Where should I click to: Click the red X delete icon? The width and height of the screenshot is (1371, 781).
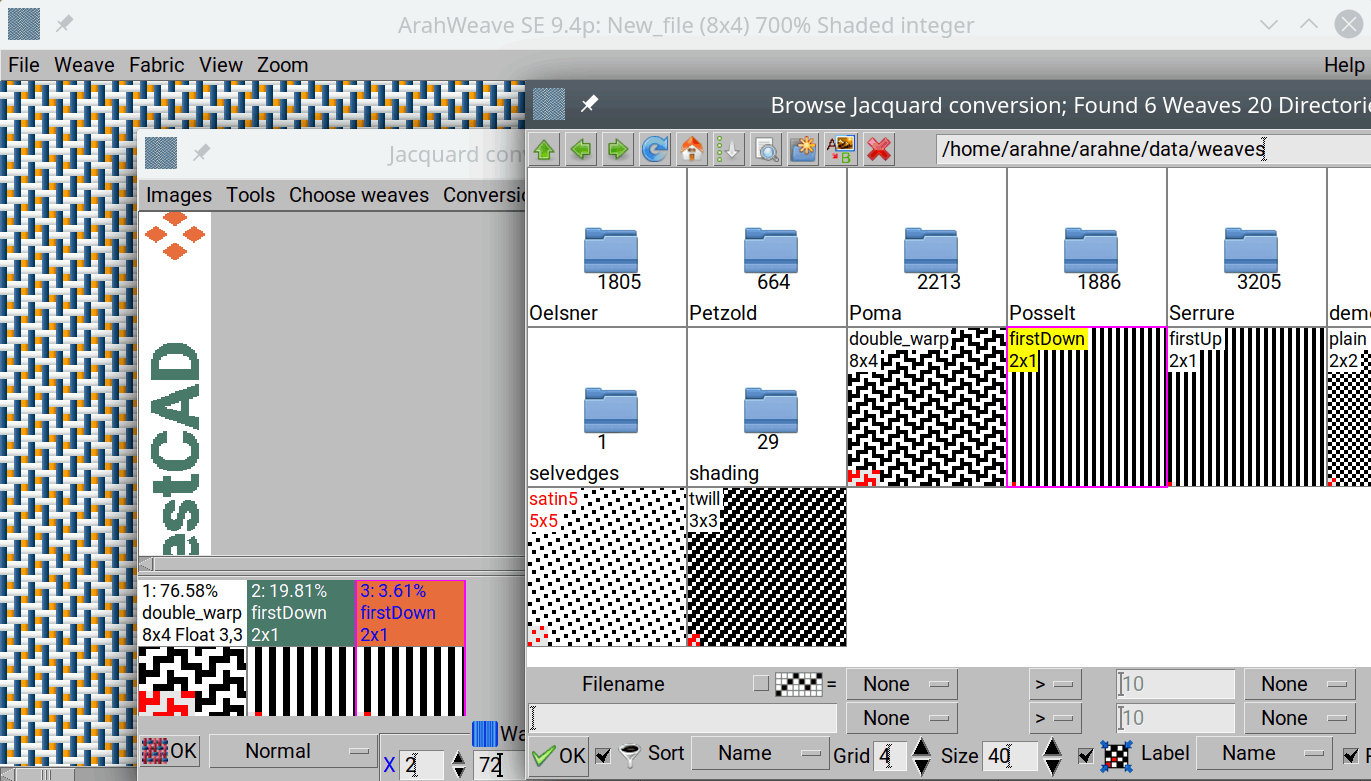pyautogui.click(x=878, y=150)
